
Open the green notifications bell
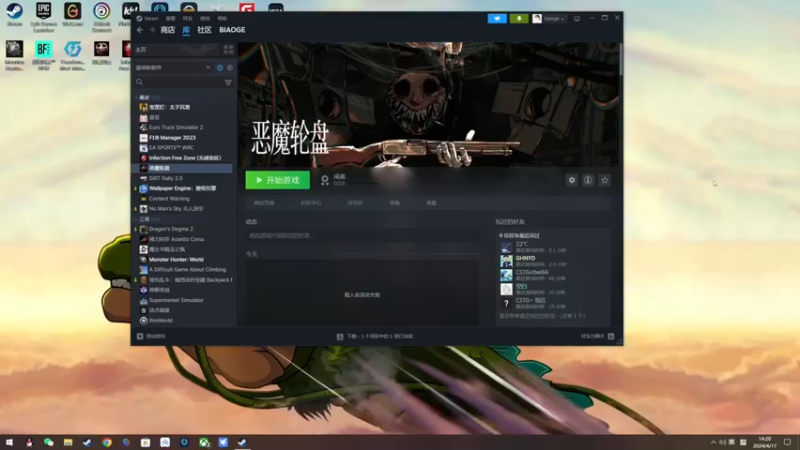click(519, 18)
